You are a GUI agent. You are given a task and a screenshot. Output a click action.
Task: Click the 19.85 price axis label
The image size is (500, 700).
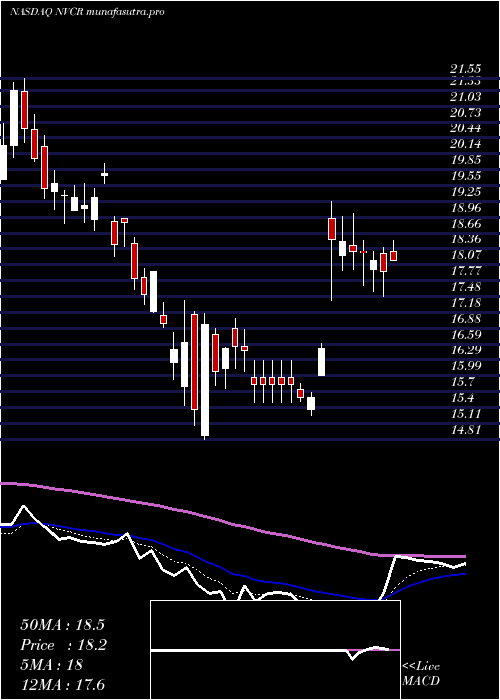[466, 160]
